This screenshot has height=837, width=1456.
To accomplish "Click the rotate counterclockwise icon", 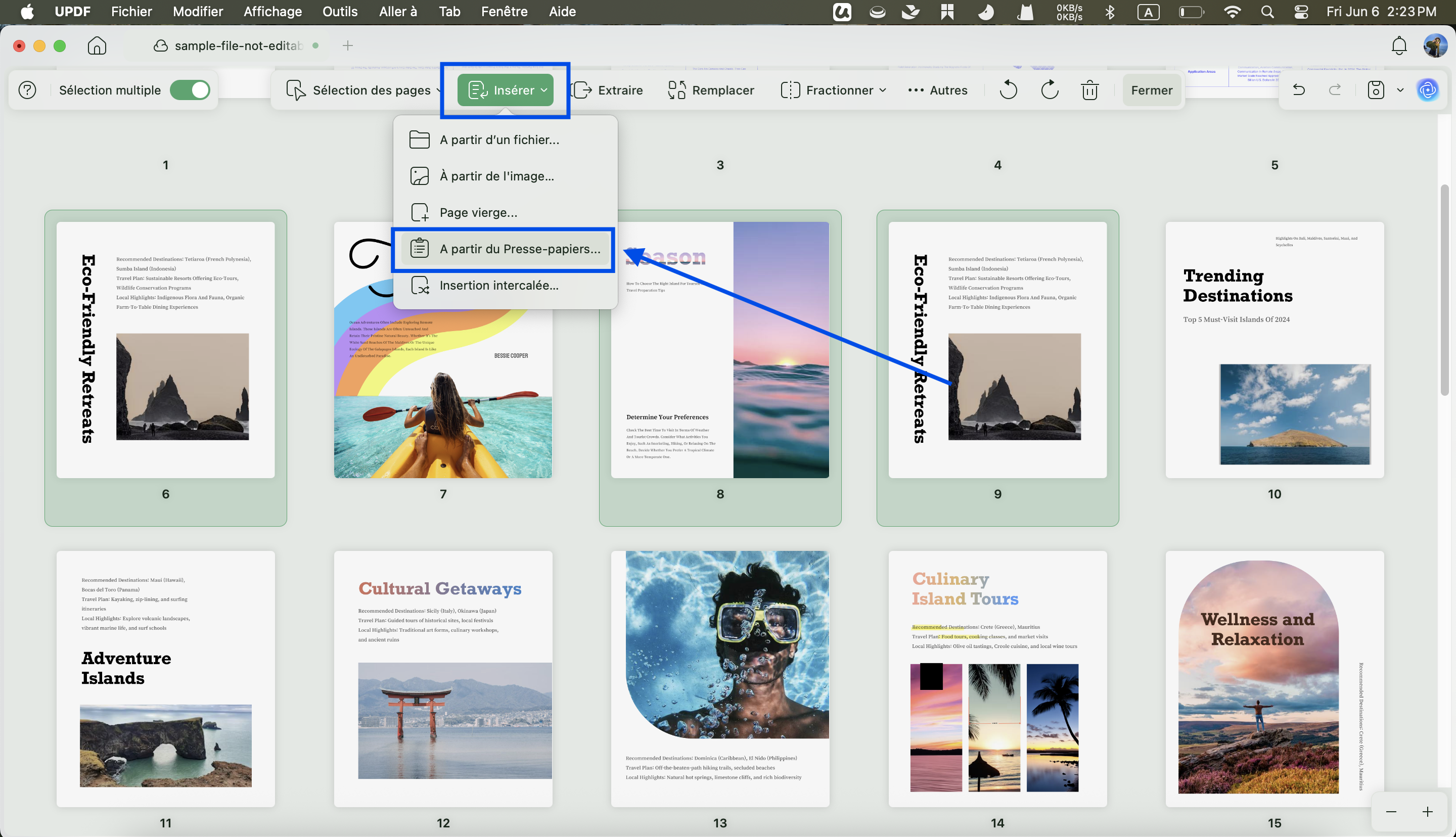I will [x=1008, y=90].
